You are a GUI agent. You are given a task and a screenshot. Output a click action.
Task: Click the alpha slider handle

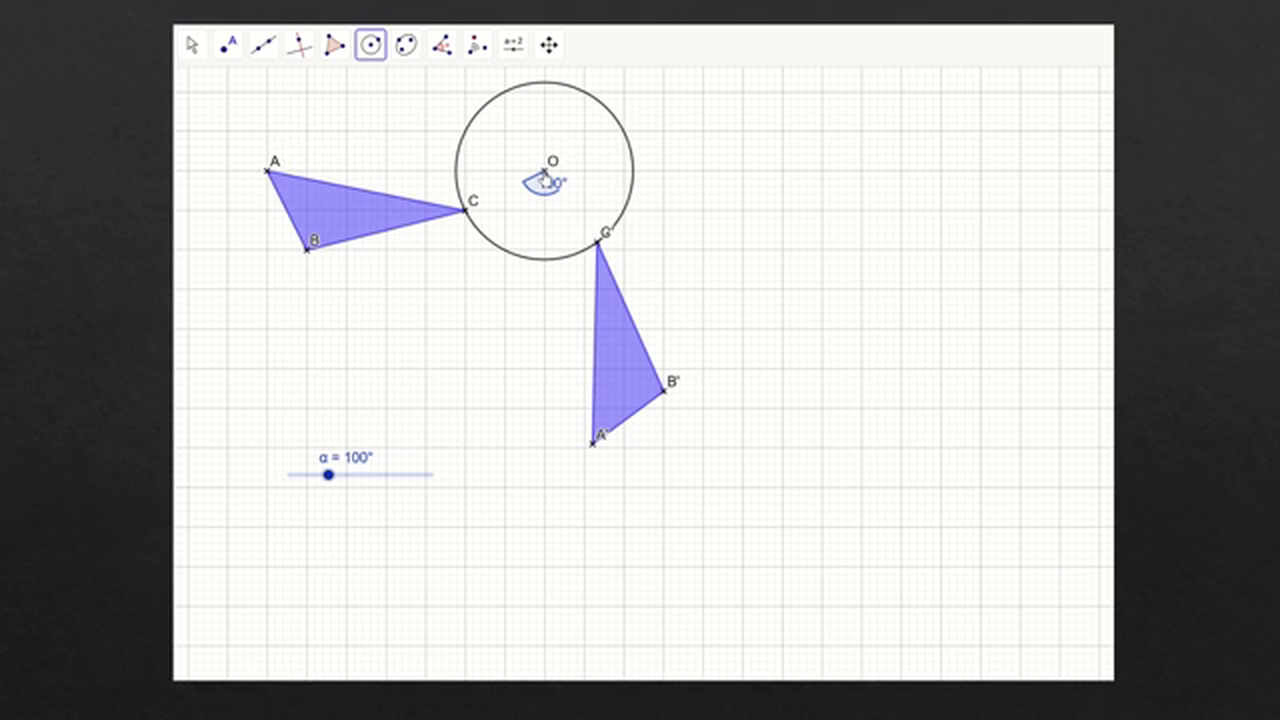[329, 475]
